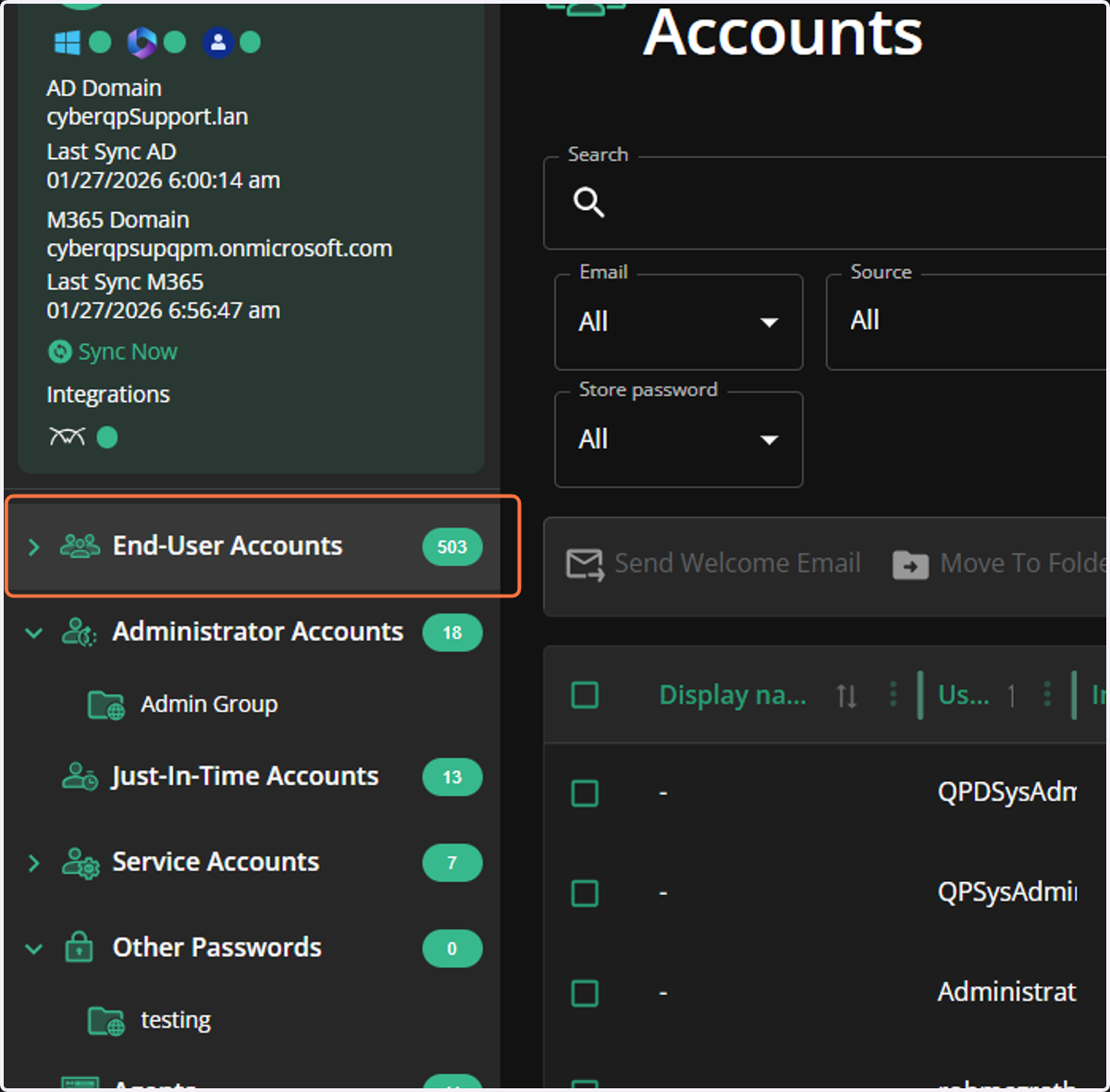Screen dimensions: 1110x1092
Task: Click the integration logo icon under Integrations
Action: tap(68, 436)
